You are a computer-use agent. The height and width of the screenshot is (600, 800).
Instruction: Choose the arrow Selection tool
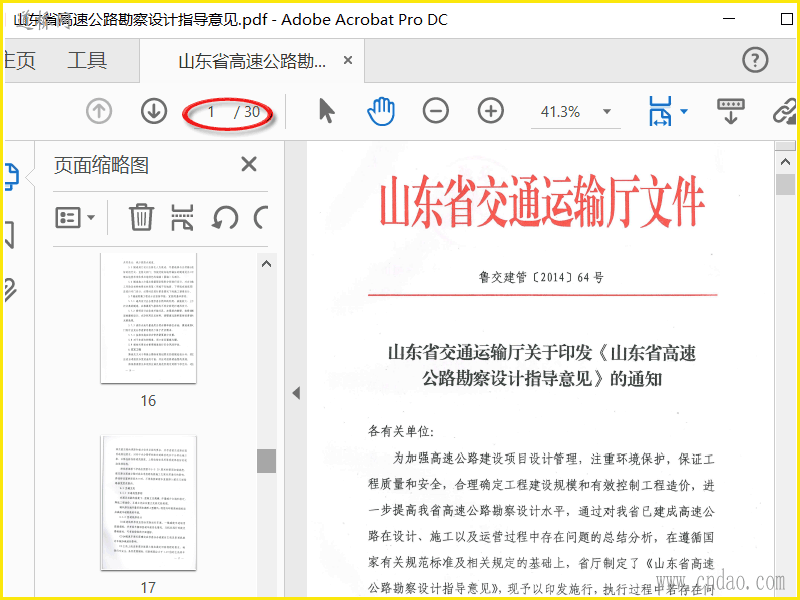327,111
